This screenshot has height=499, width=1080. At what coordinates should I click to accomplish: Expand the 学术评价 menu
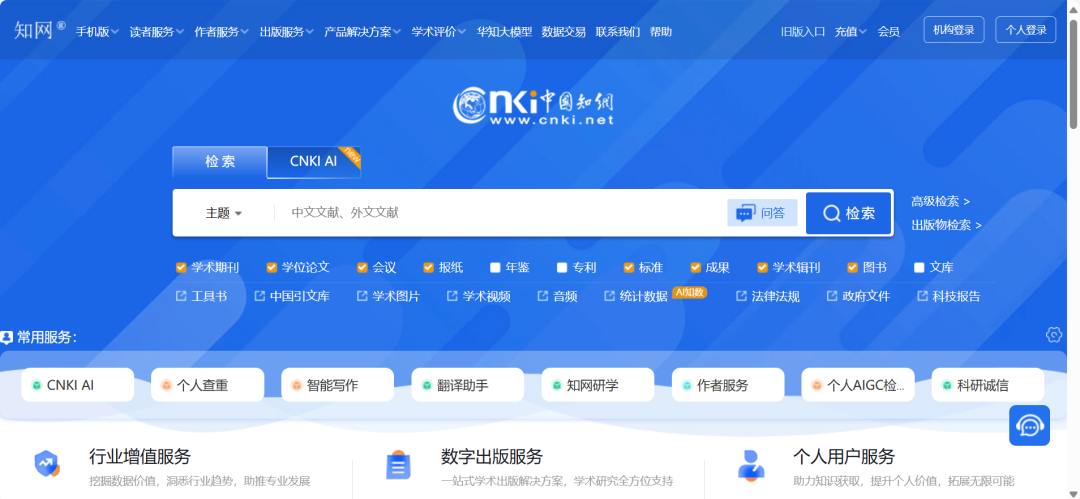coord(439,32)
